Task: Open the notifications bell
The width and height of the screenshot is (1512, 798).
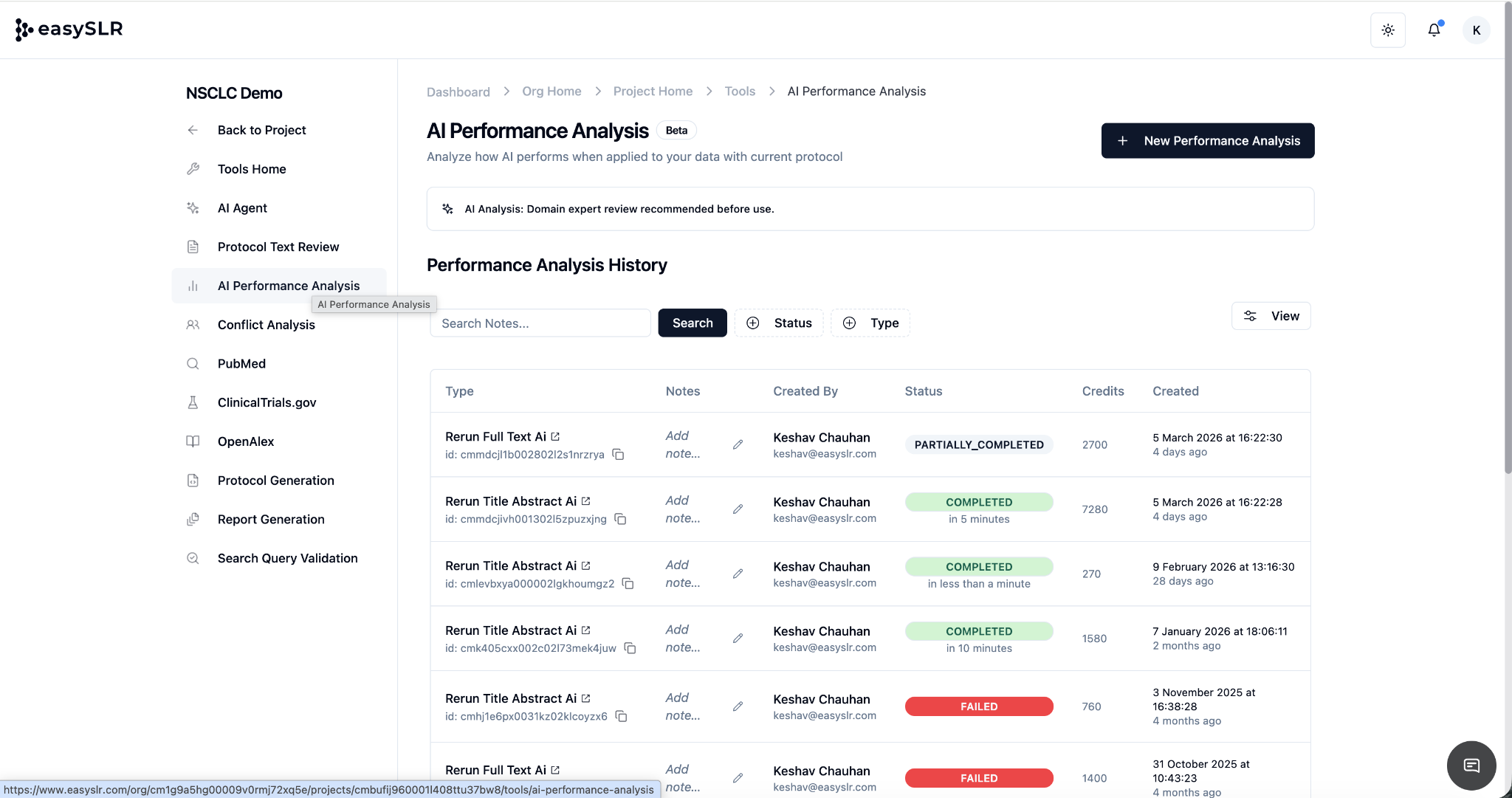Action: (x=1434, y=30)
